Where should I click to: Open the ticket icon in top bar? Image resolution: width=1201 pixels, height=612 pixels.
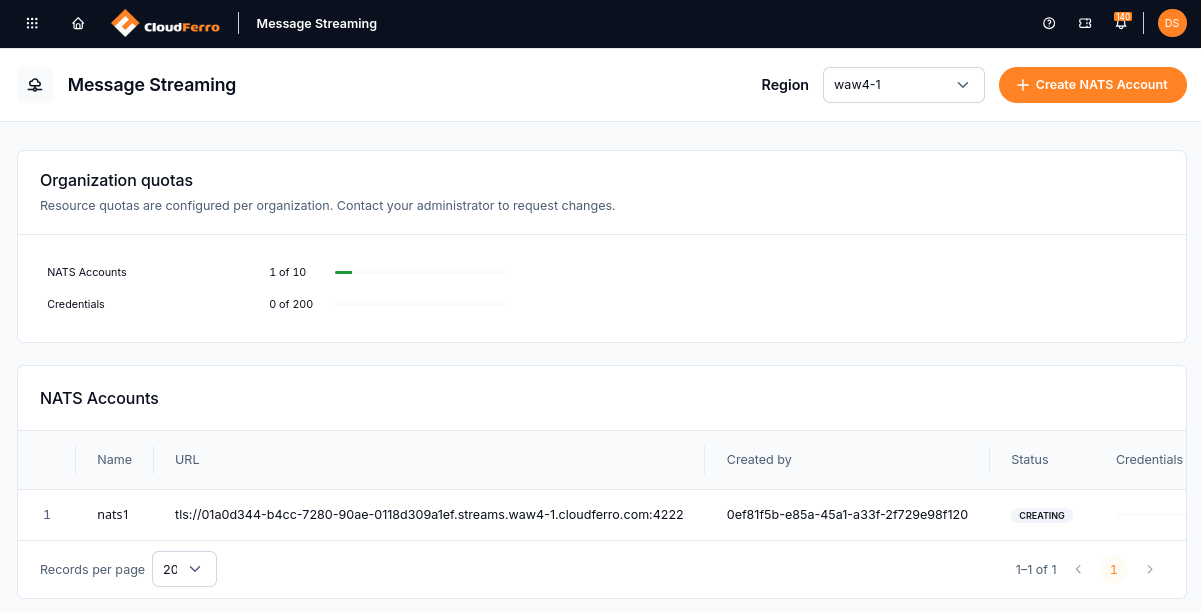pos(1085,23)
